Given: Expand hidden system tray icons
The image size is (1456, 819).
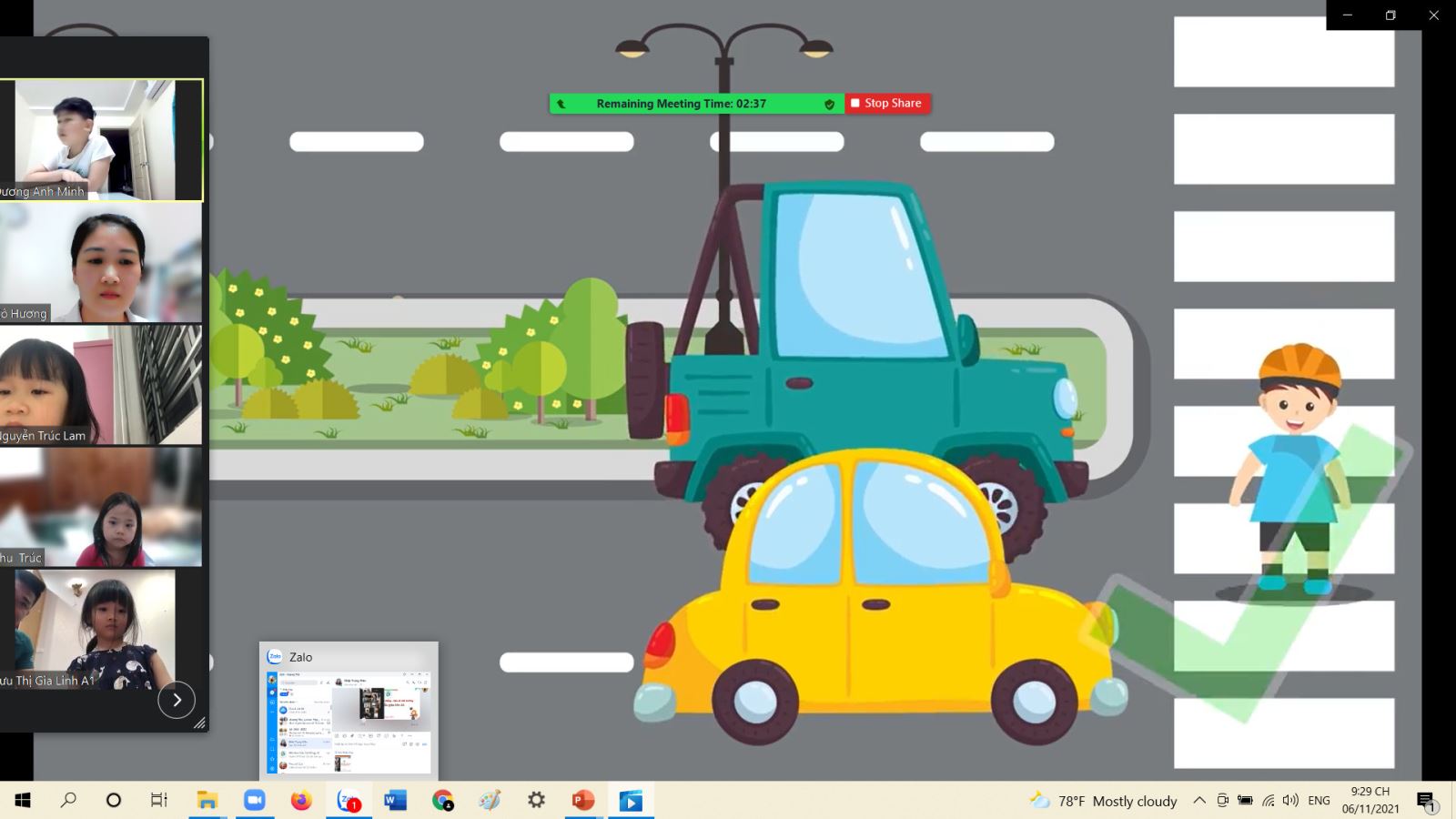Looking at the screenshot, I should [1199, 801].
